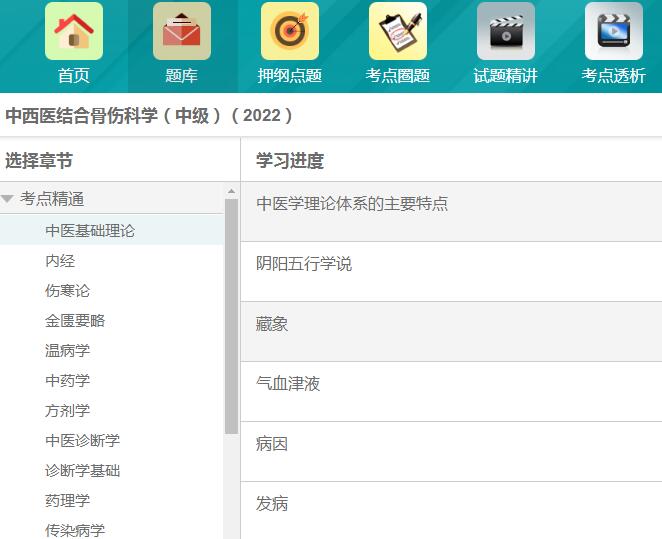Open 阴阳五行学说 row
This screenshot has height=539, width=662.
coord(451,272)
